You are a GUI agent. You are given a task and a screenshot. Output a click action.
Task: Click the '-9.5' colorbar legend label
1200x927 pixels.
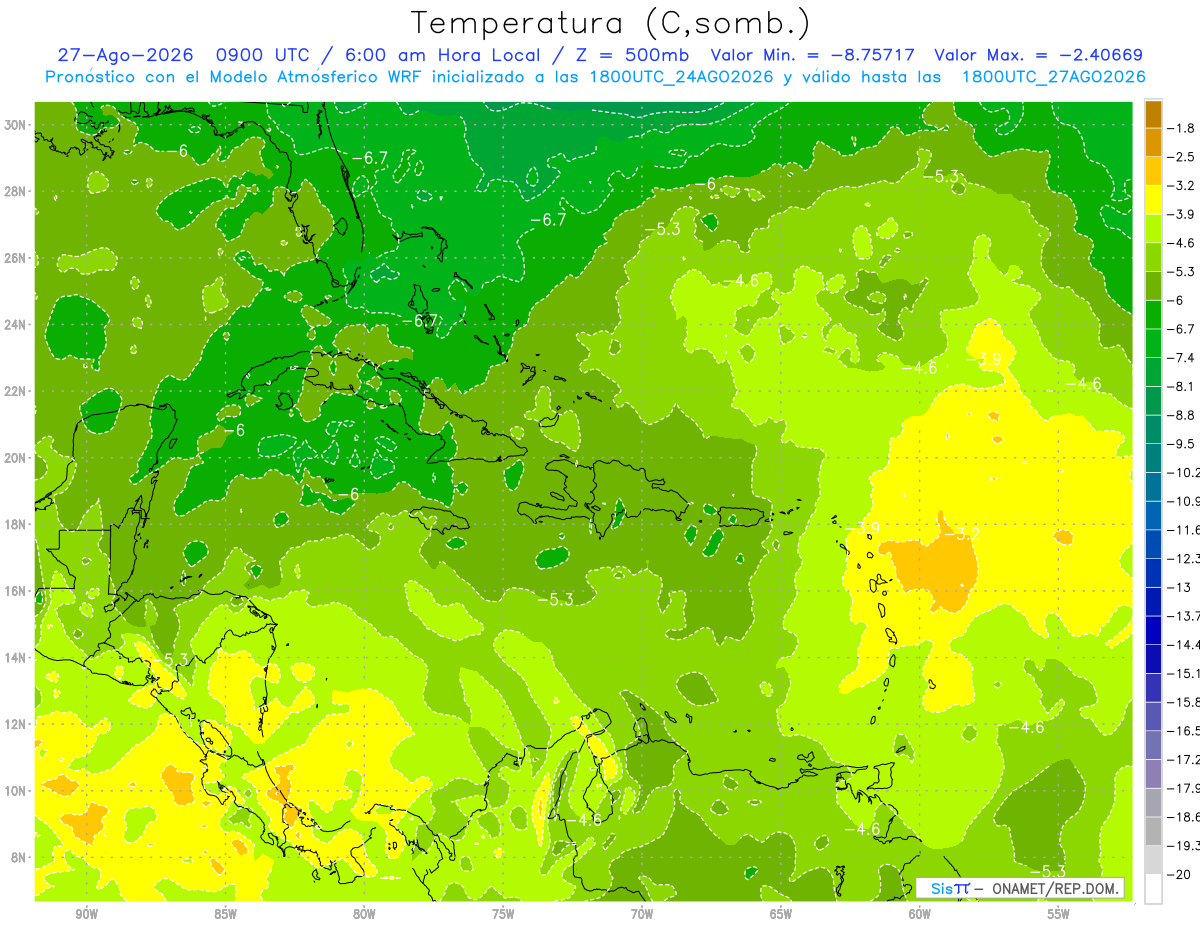point(1181,443)
